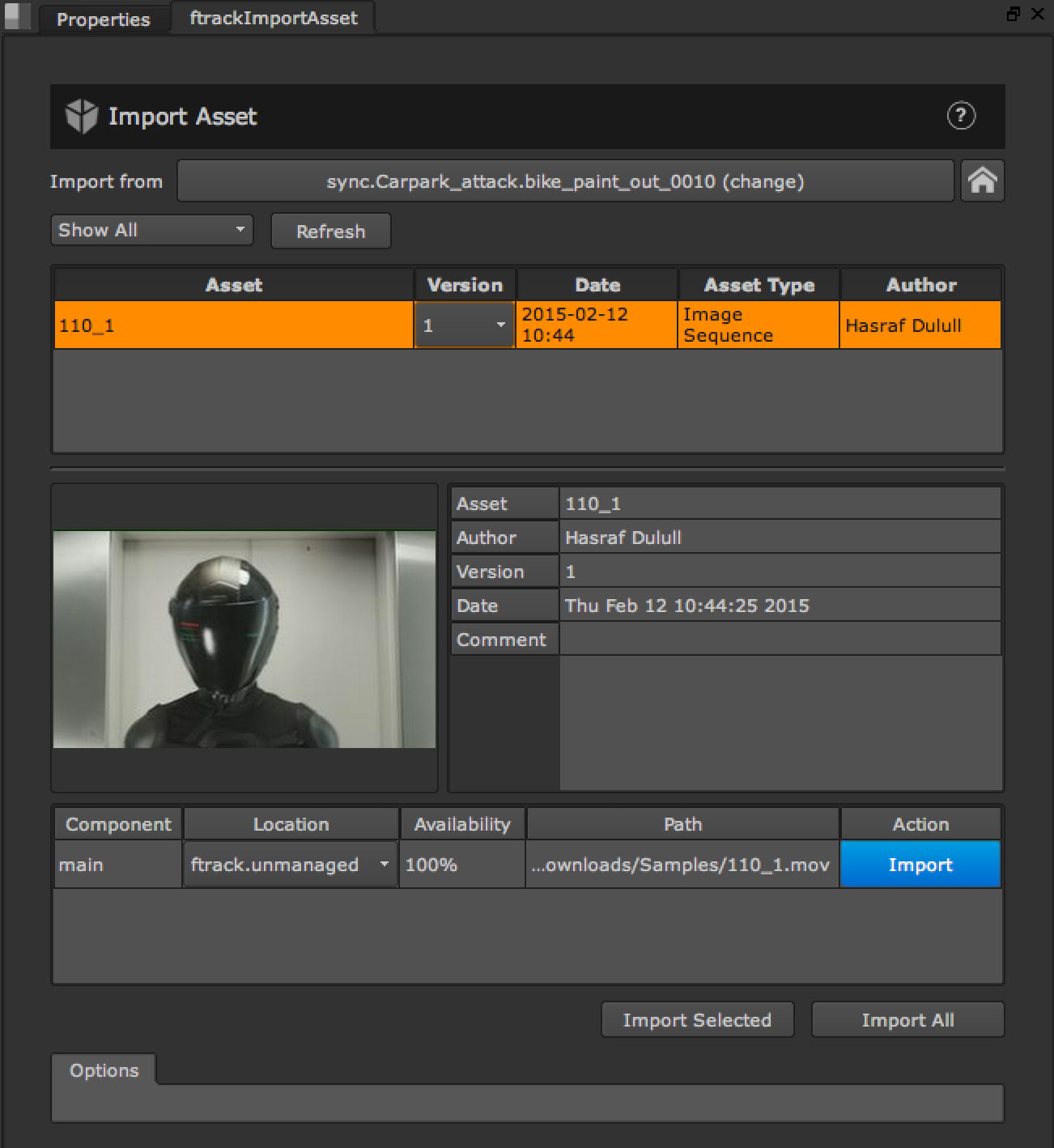
Task: Open the Options tab
Action: [x=104, y=1069]
